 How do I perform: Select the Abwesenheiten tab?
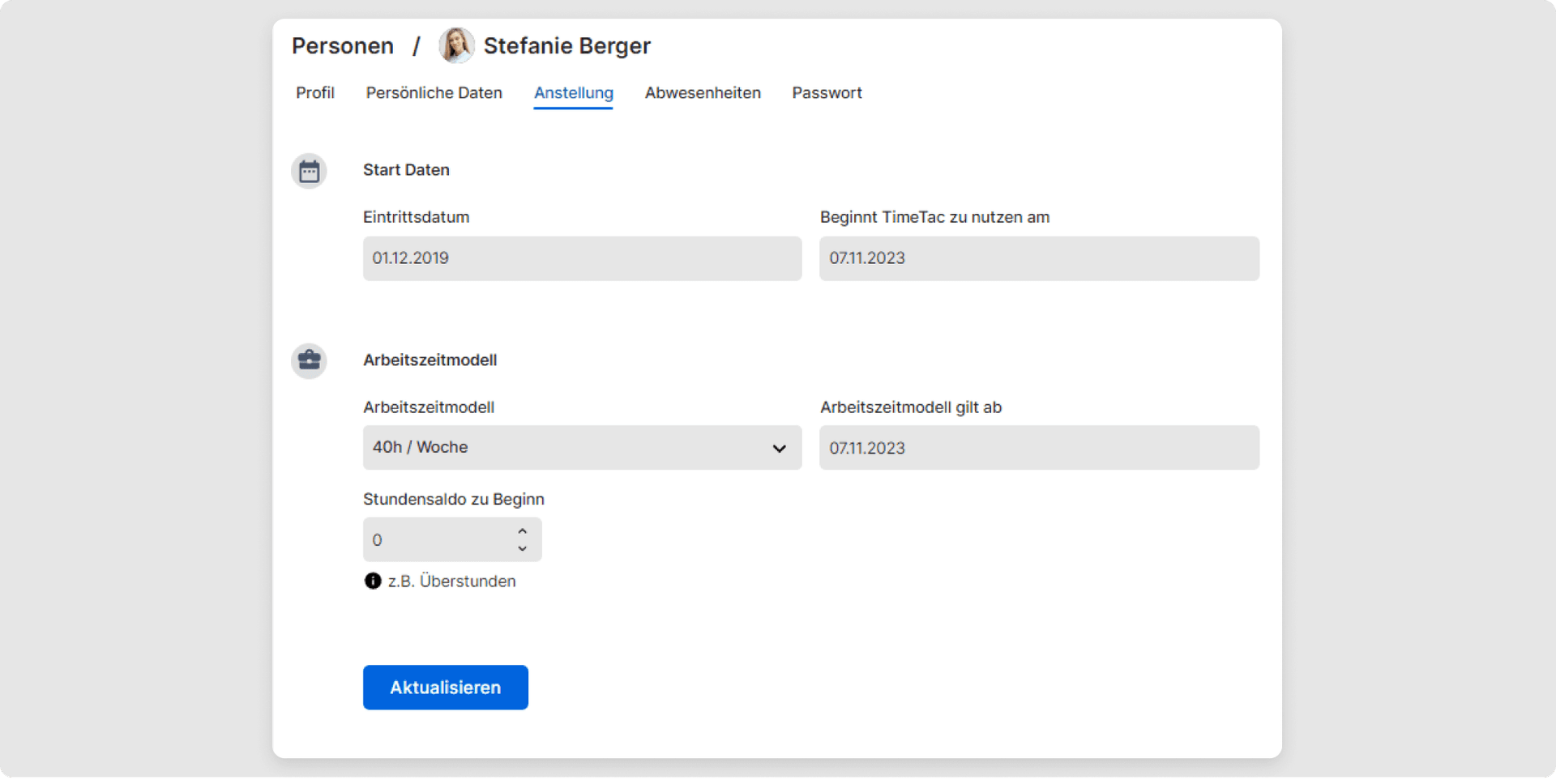(x=702, y=92)
